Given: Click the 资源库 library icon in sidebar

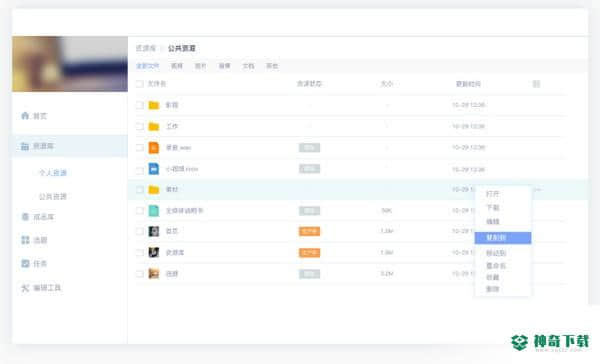Looking at the screenshot, I should point(25,146).
